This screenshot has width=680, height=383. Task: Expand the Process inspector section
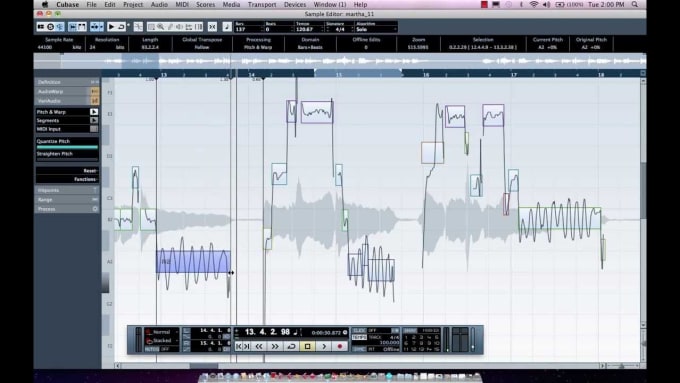[67, 209]
